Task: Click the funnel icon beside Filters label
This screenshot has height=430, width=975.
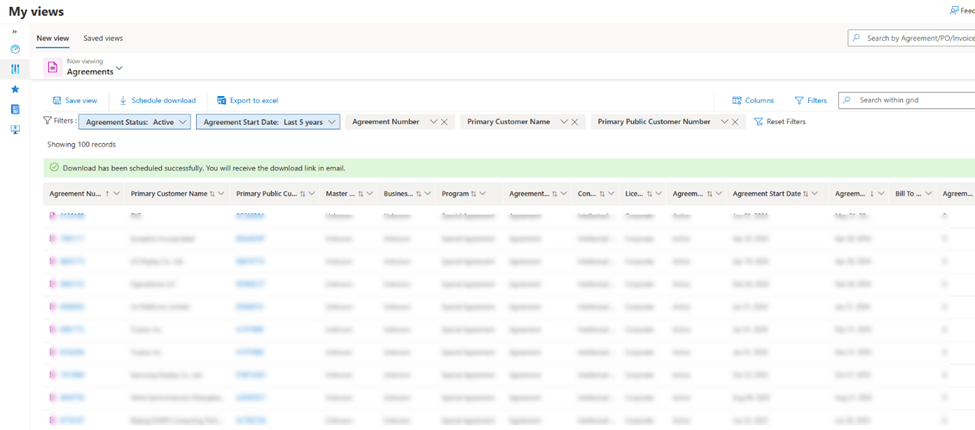Action: pos(47,121)
